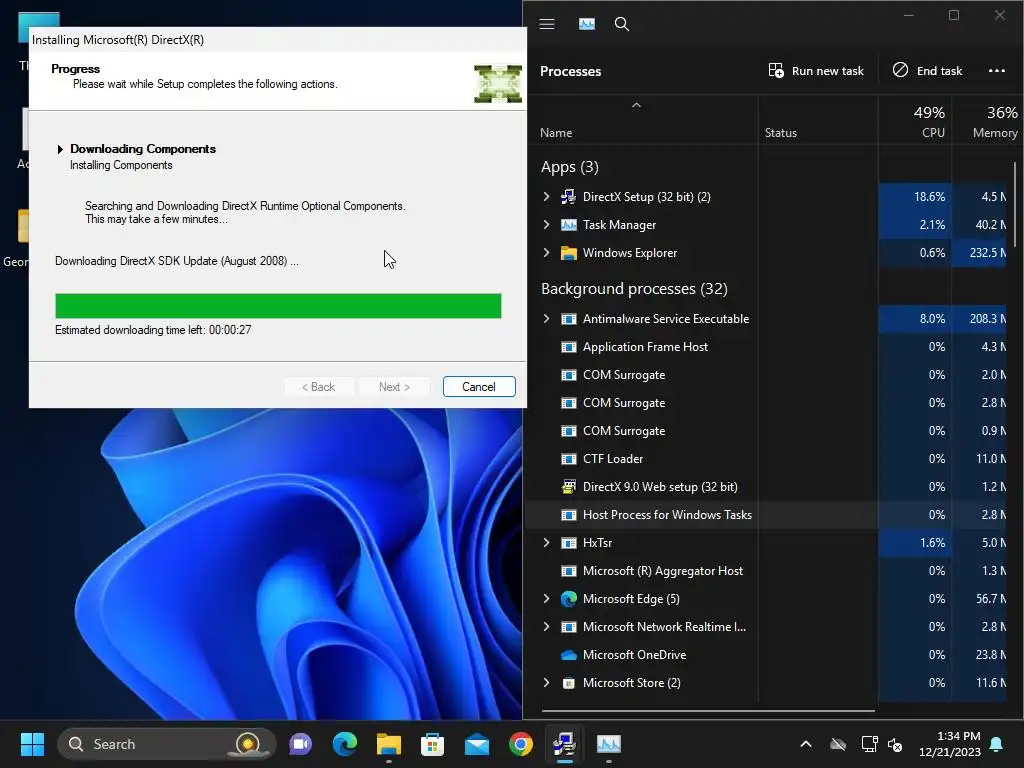Screen dimensions: 1024x768
Task: Launch Microsoft Edge from the taskbar
Action: click(x=344, y=744)
